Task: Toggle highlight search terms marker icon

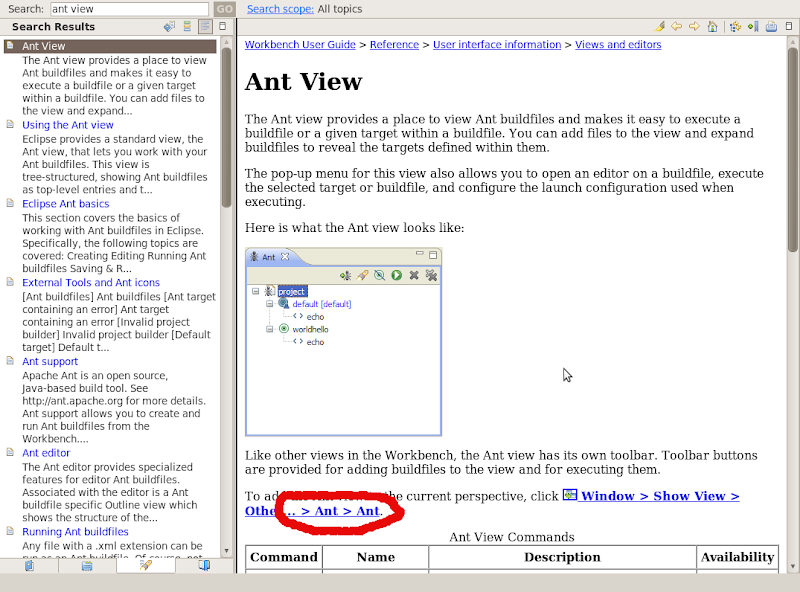Action: [x=659, y=27]
